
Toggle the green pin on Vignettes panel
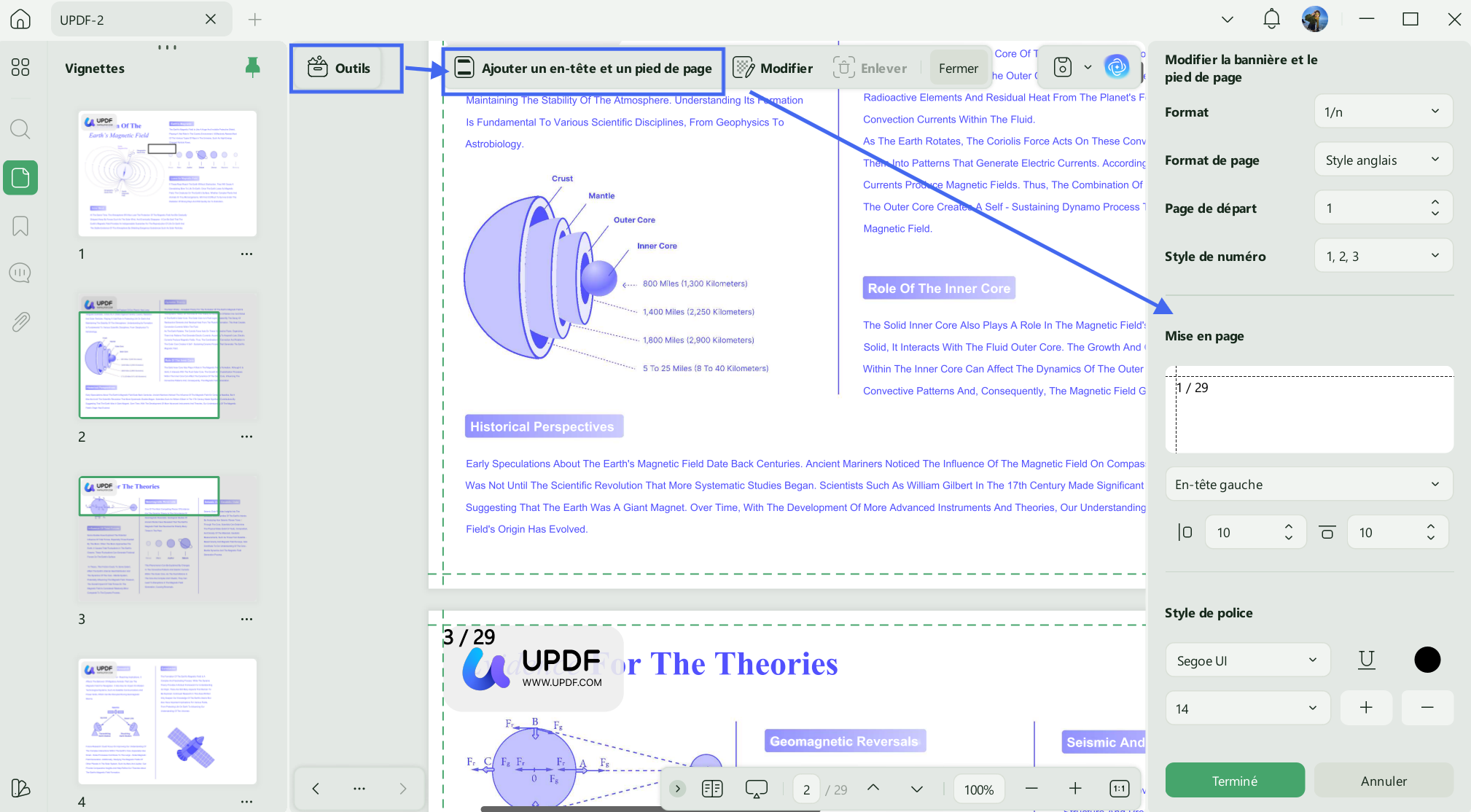pyautogui.click(x=252, y=67)
